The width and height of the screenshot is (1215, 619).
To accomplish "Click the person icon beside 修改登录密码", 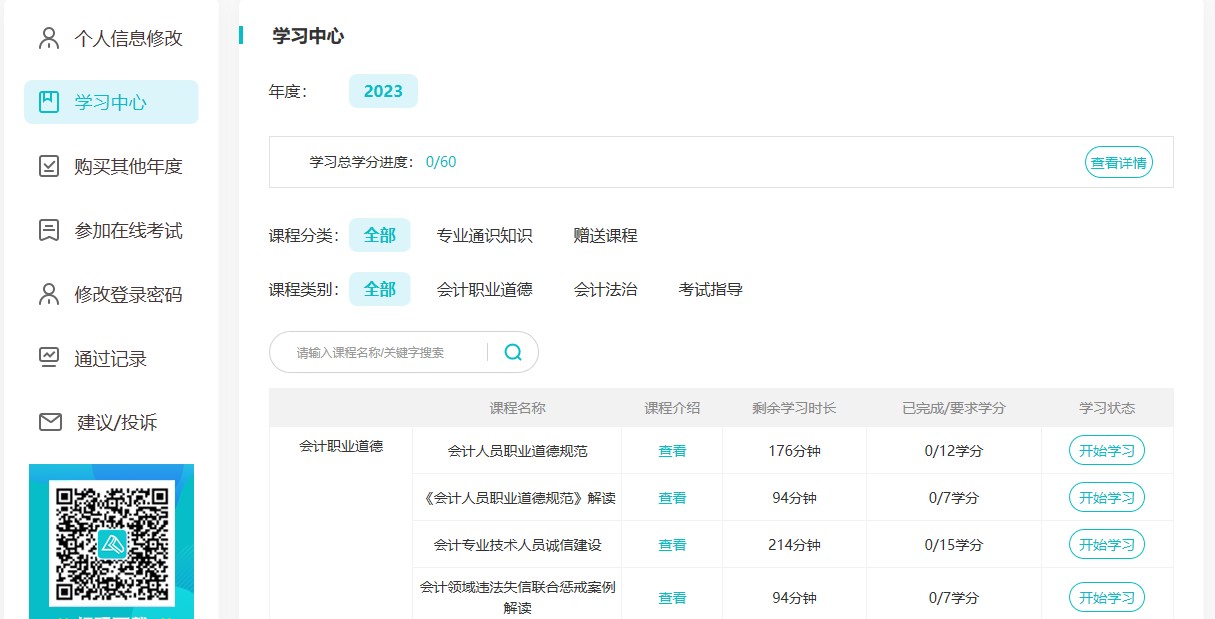I will 49,294.
